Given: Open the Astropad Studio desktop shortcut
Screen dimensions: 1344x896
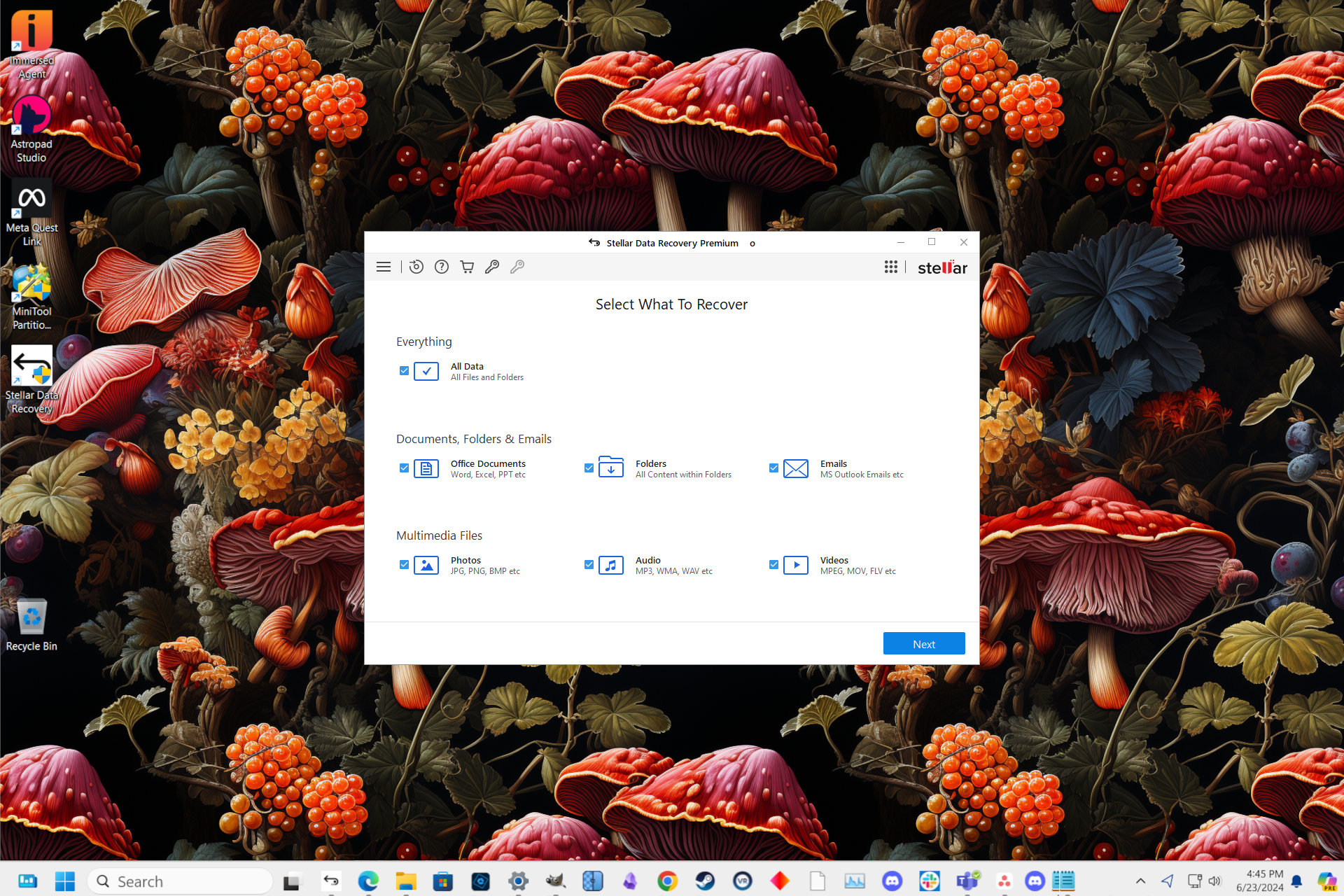Looking at the screenshot, I should coord(31,129).
